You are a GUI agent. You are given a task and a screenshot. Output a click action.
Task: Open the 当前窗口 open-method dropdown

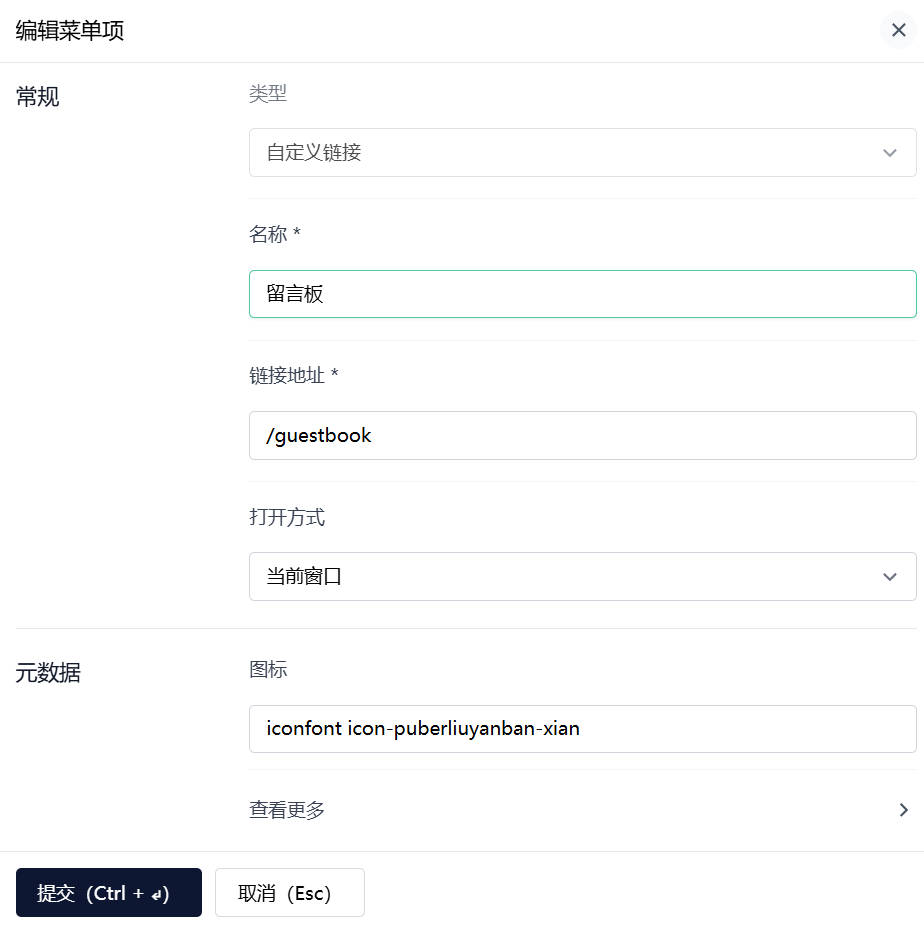pyautogui.click(x=582, y=576)
